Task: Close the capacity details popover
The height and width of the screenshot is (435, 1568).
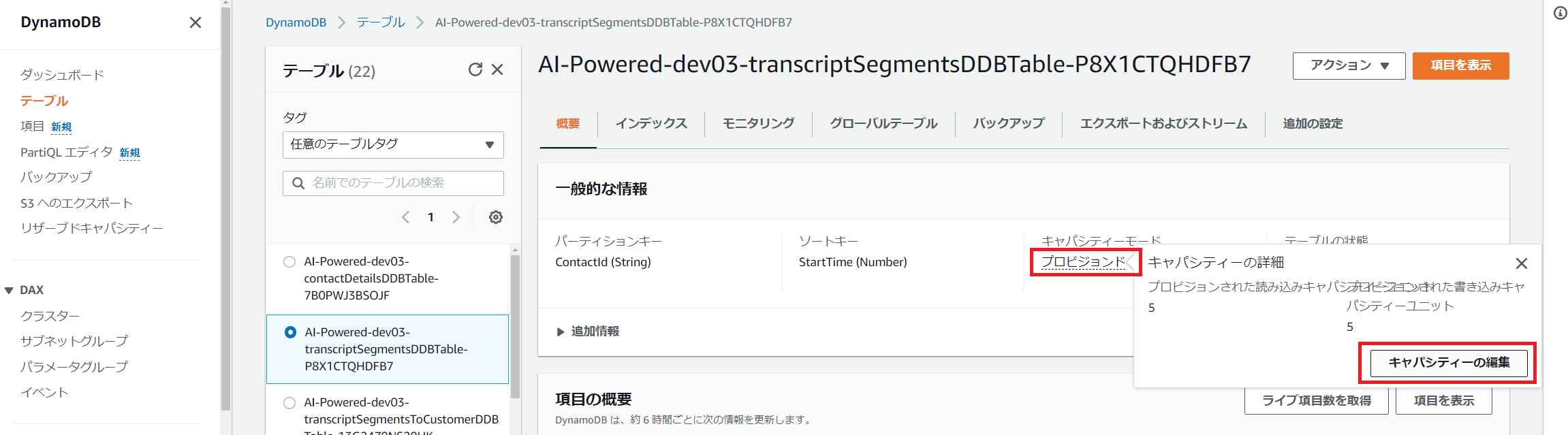Action: tap(1522, 263)
